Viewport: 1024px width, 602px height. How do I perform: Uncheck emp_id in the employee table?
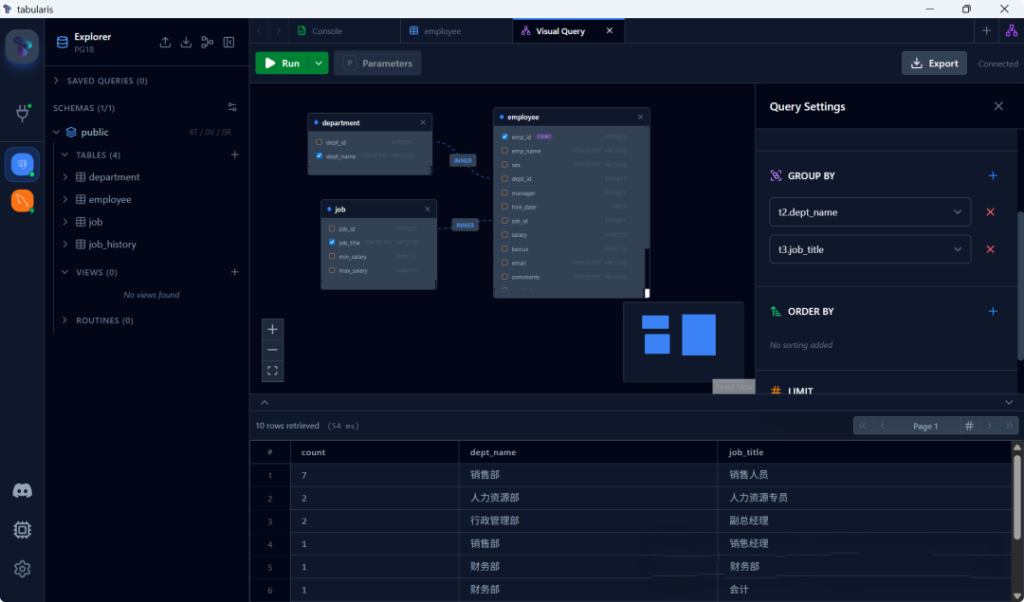pos(505,136)
